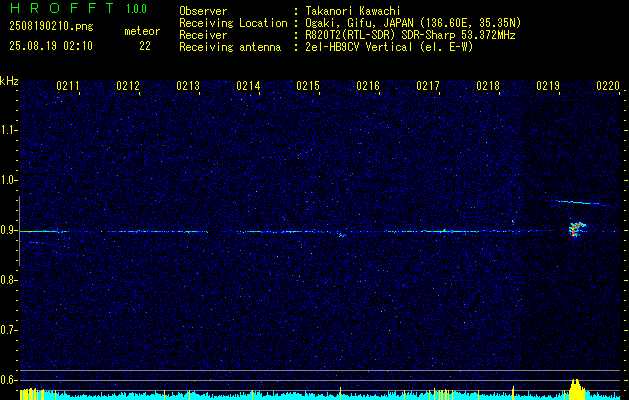
Task: Click the date stamp 25.08.19 02:10
Action: pos(51,46)
